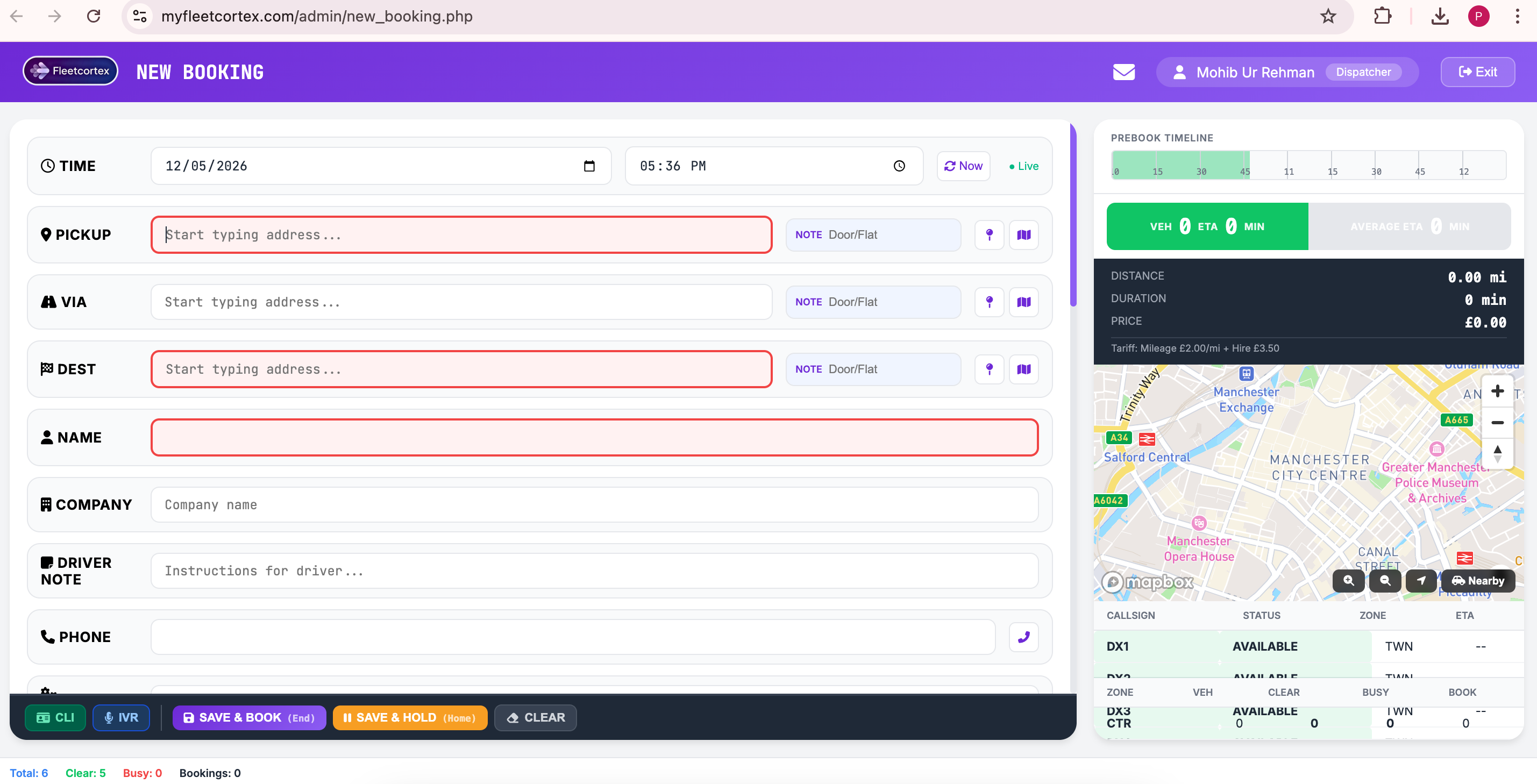Click the Now button
Screen dimensions: 1537x784
pyautogui.click(x=964, y=166)
